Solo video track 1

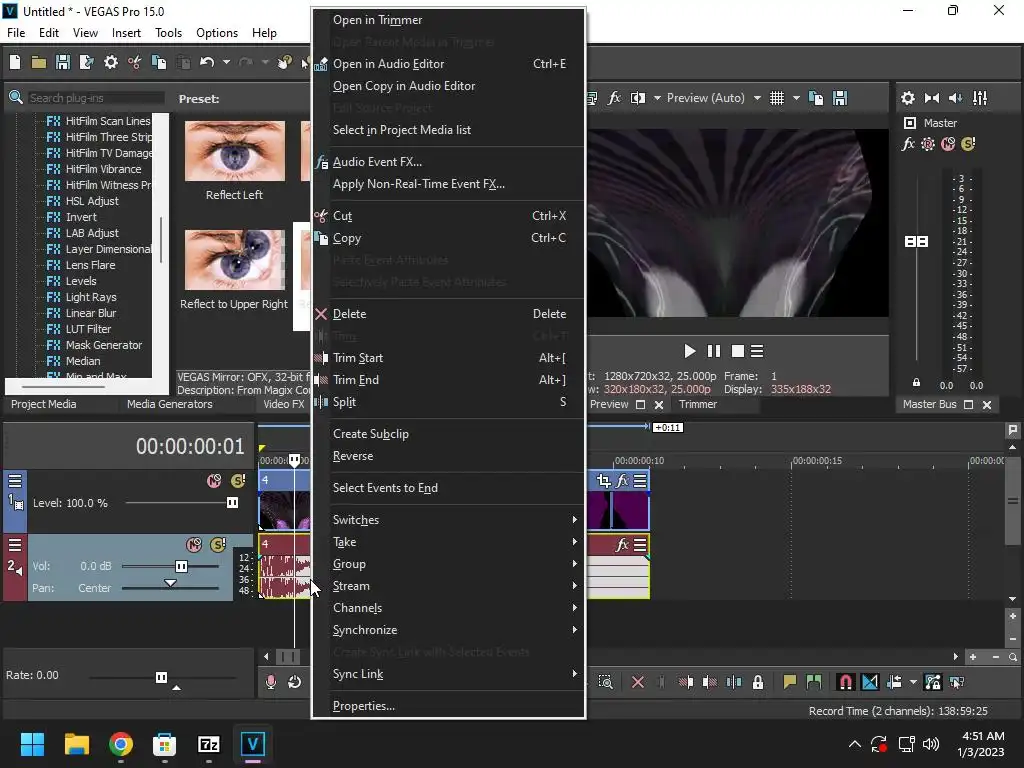tap(238, 481)
